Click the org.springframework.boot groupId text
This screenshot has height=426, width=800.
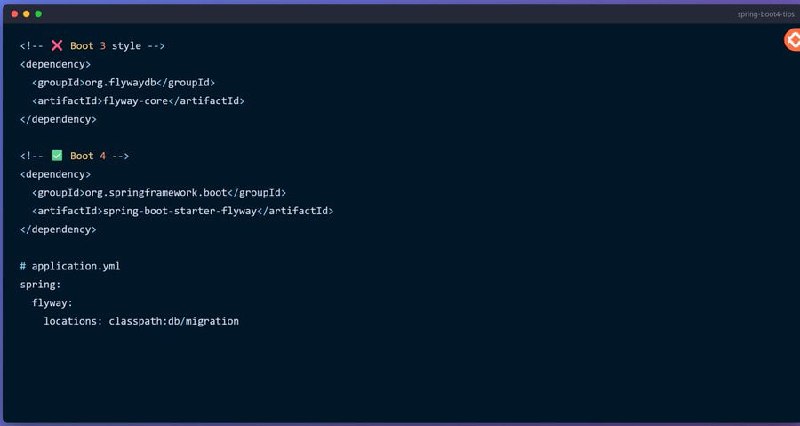tap(156, 193)
